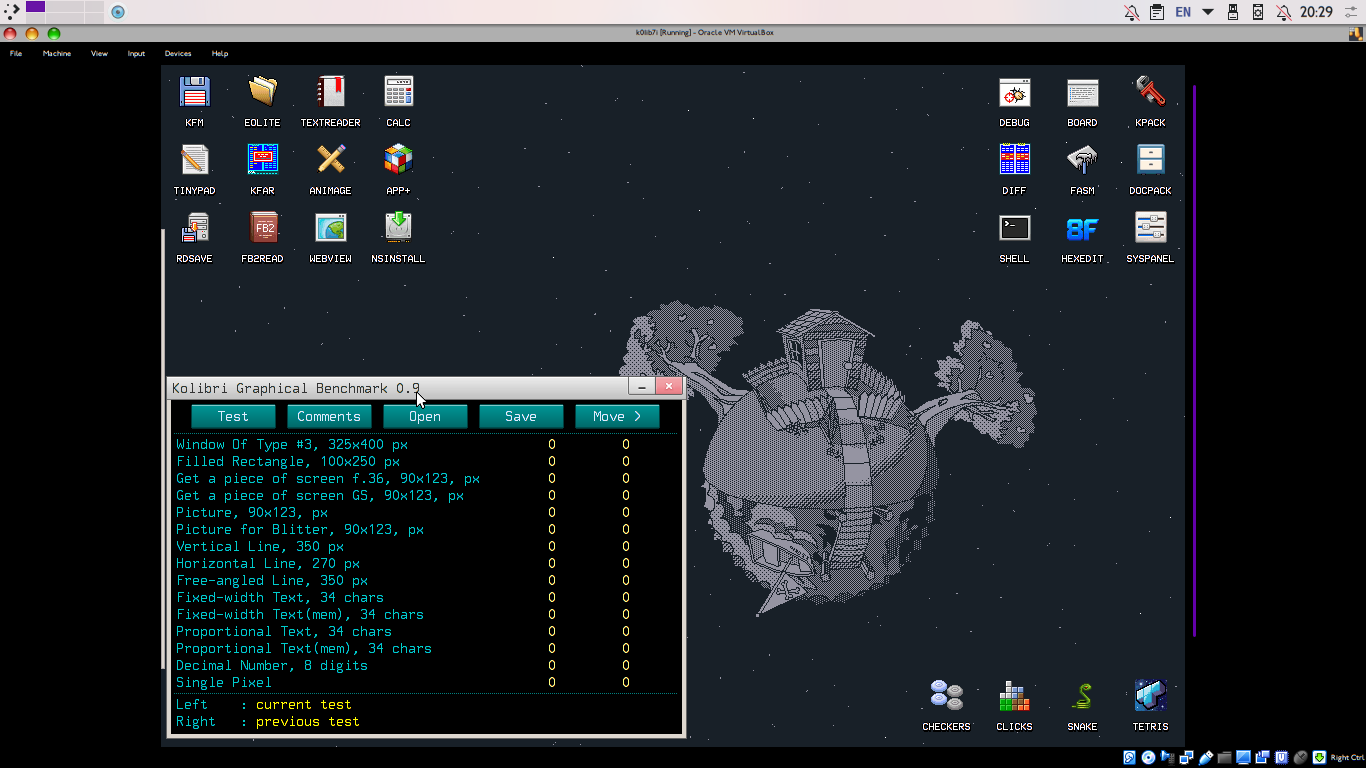The width and height of the screenshot is (1366, 768).
Task: Click the EN language indicator
Action: [x=1183, y=12]
